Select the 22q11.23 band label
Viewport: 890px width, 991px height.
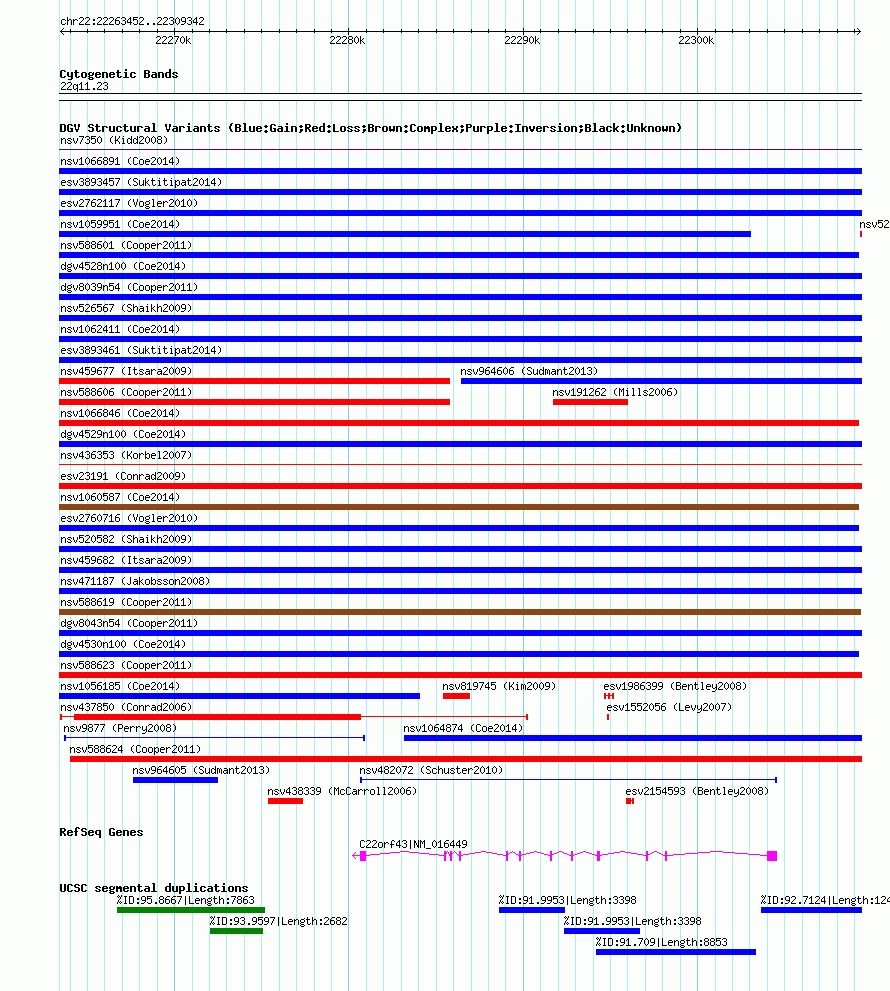tap(84, 87)
